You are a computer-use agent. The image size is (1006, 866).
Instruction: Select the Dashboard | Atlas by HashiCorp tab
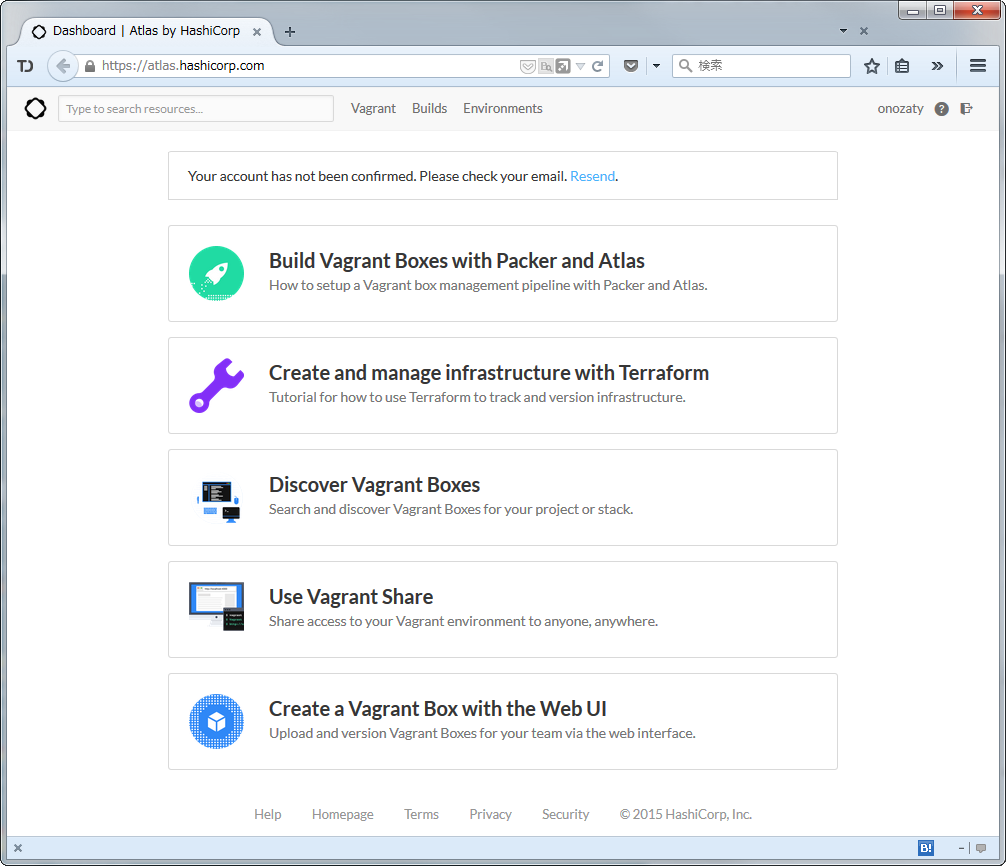pyautogui.click(x=146, y=31)
